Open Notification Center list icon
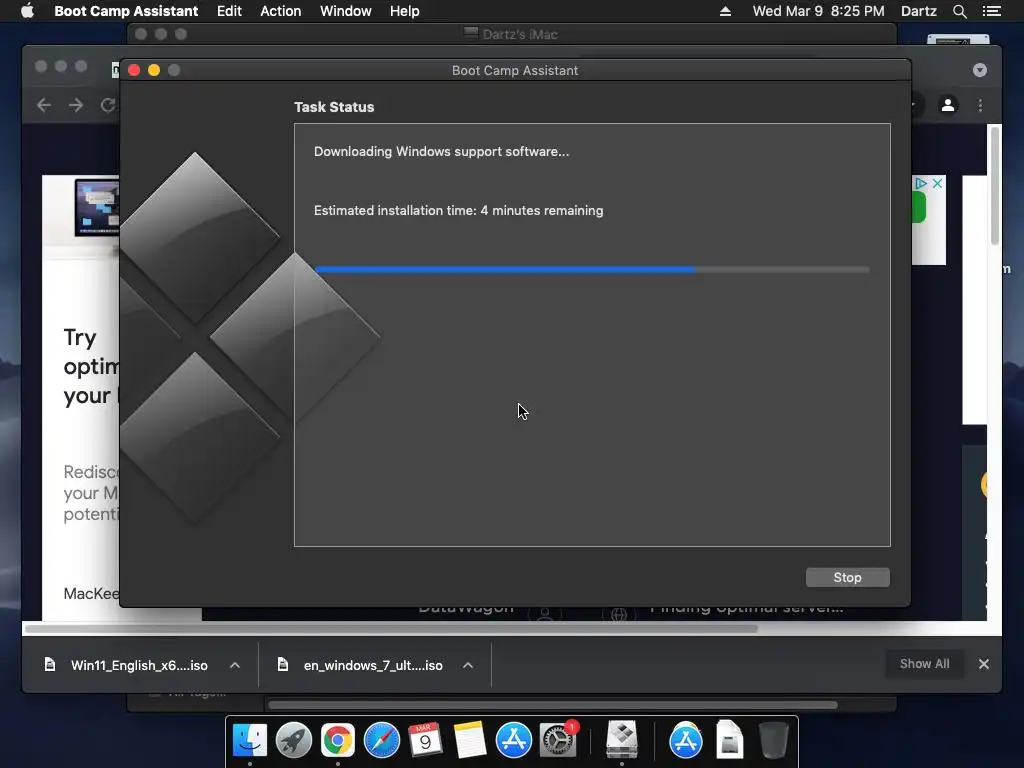The width and height of the screenshot is (1024, 768). (x=991, y=11)
